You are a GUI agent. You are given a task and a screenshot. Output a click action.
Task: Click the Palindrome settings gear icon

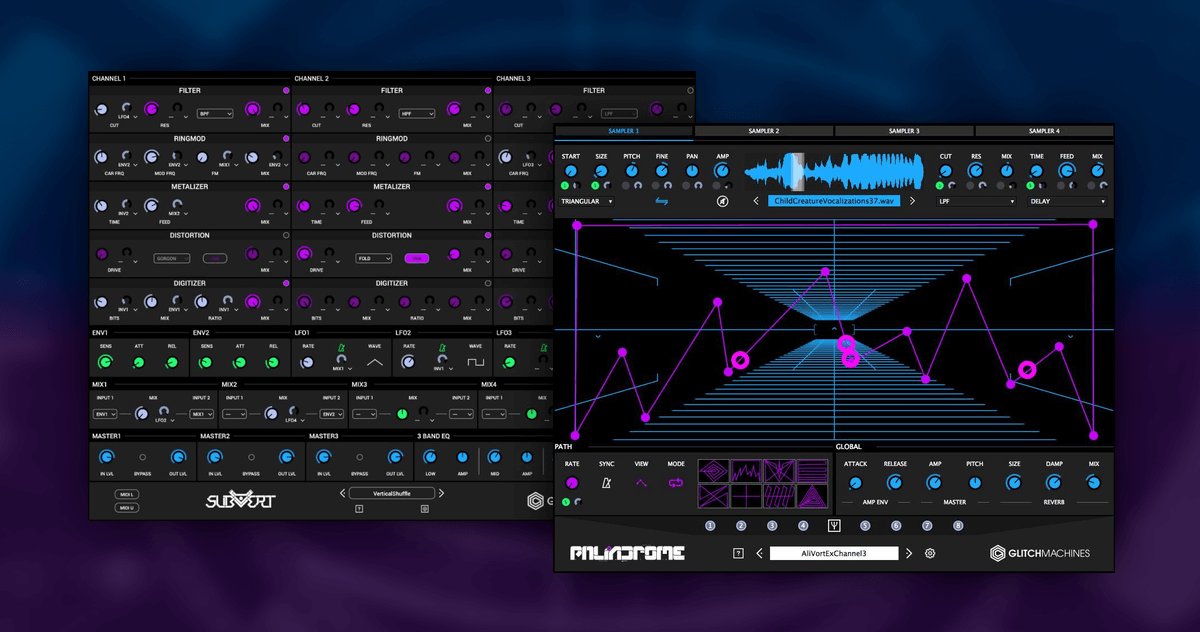coord(930,553)
